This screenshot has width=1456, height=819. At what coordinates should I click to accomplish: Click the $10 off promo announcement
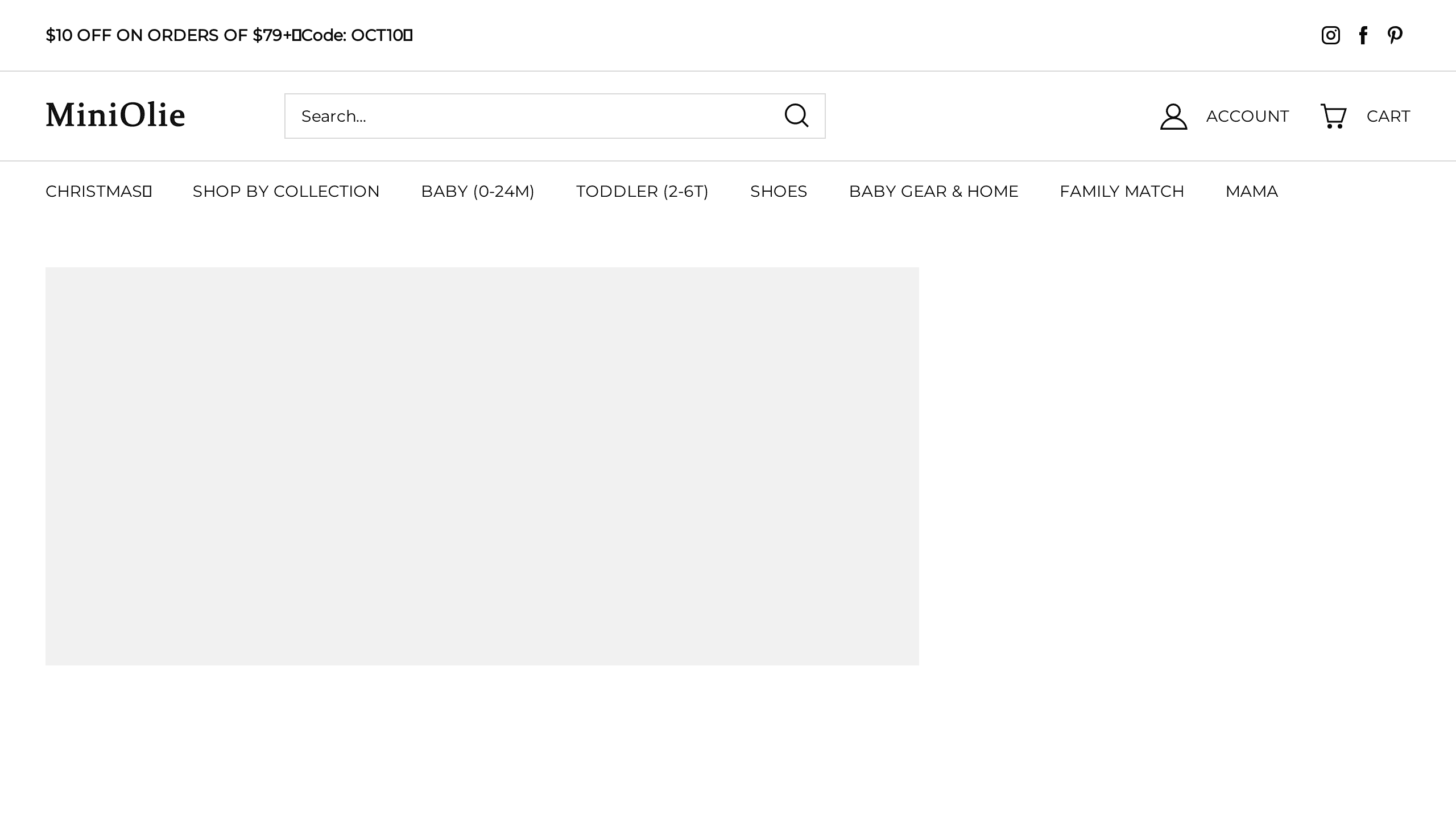(229, 35)
